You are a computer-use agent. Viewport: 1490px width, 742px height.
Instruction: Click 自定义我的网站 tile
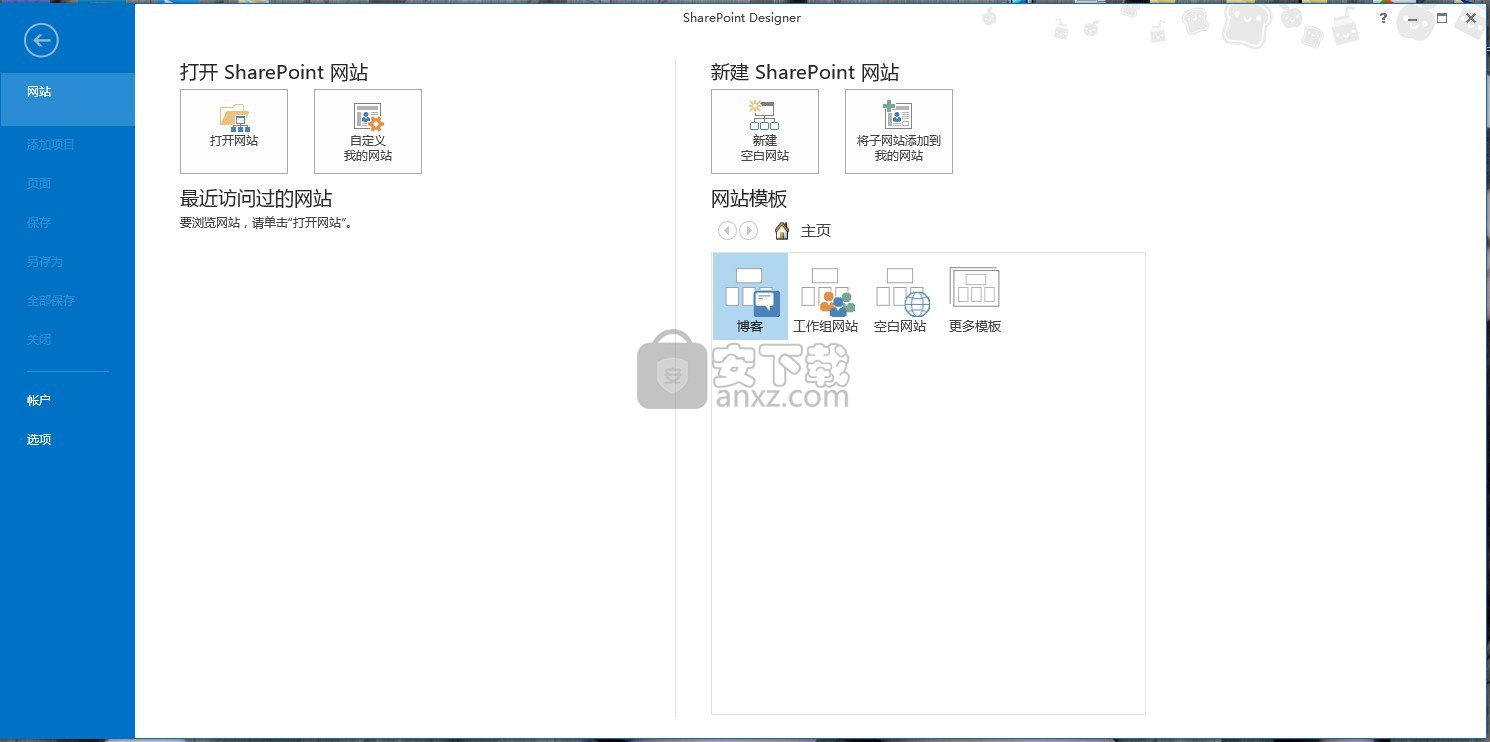click(368, 131)
